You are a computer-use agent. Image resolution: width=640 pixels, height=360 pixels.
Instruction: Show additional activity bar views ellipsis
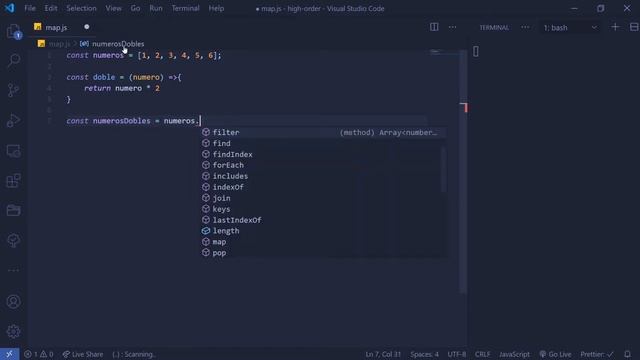pos(13,270)
